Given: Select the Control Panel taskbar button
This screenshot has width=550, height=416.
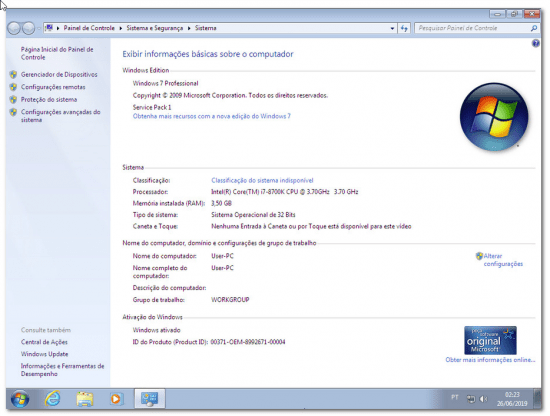Looking at the screenshot, I should point(150,399).
